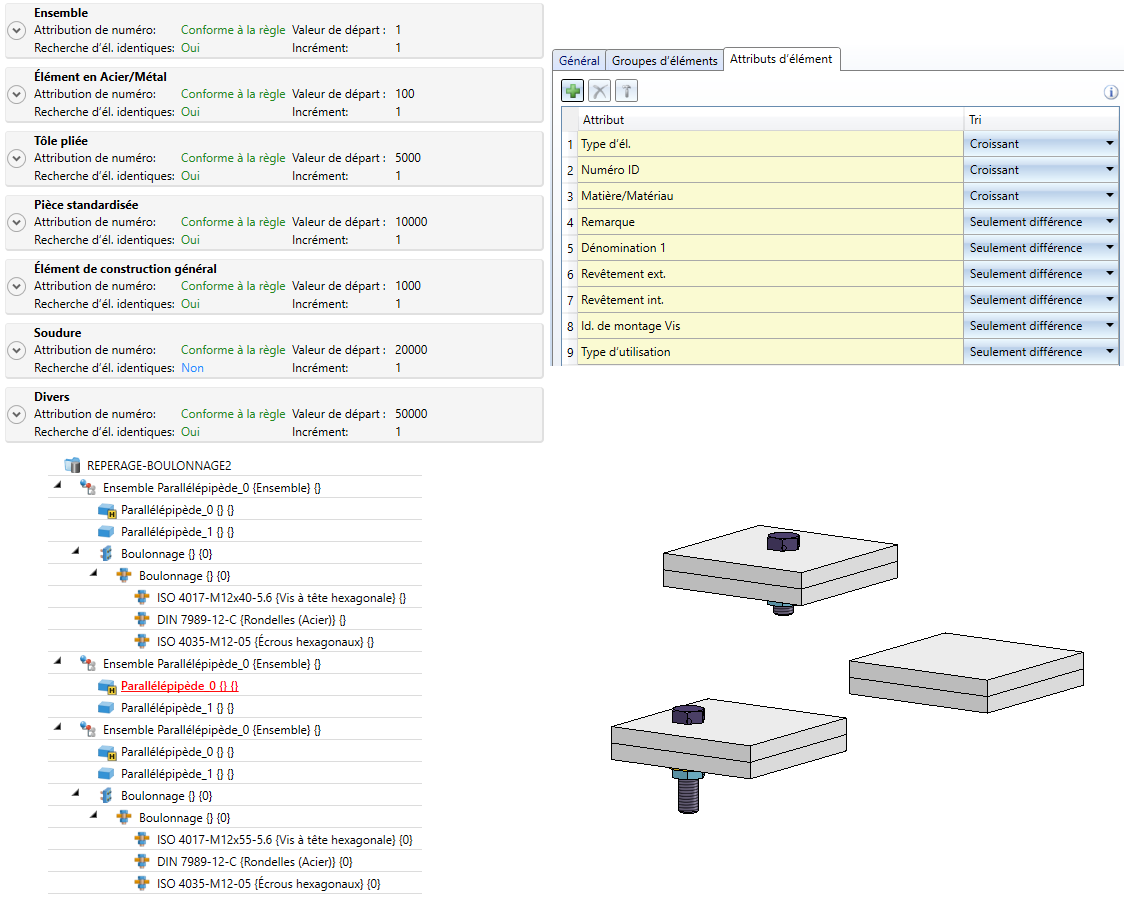Select the 'Type d'él.' attribute cell
The image size is (1128, 901).
click(x=770, y=144)
